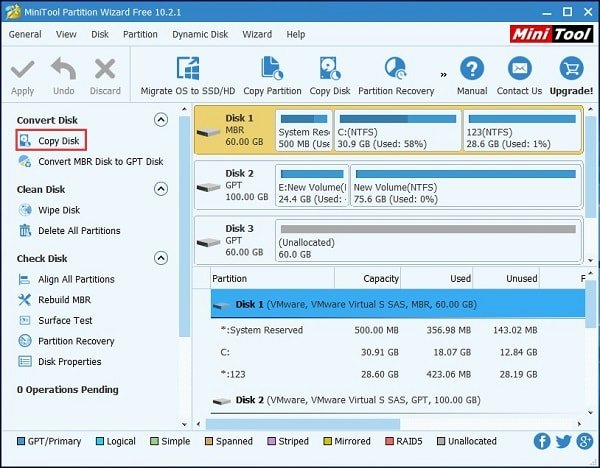Open Copy Partition toolbar wizard
This screenshot has width=600, height=468.
[272, 76]
